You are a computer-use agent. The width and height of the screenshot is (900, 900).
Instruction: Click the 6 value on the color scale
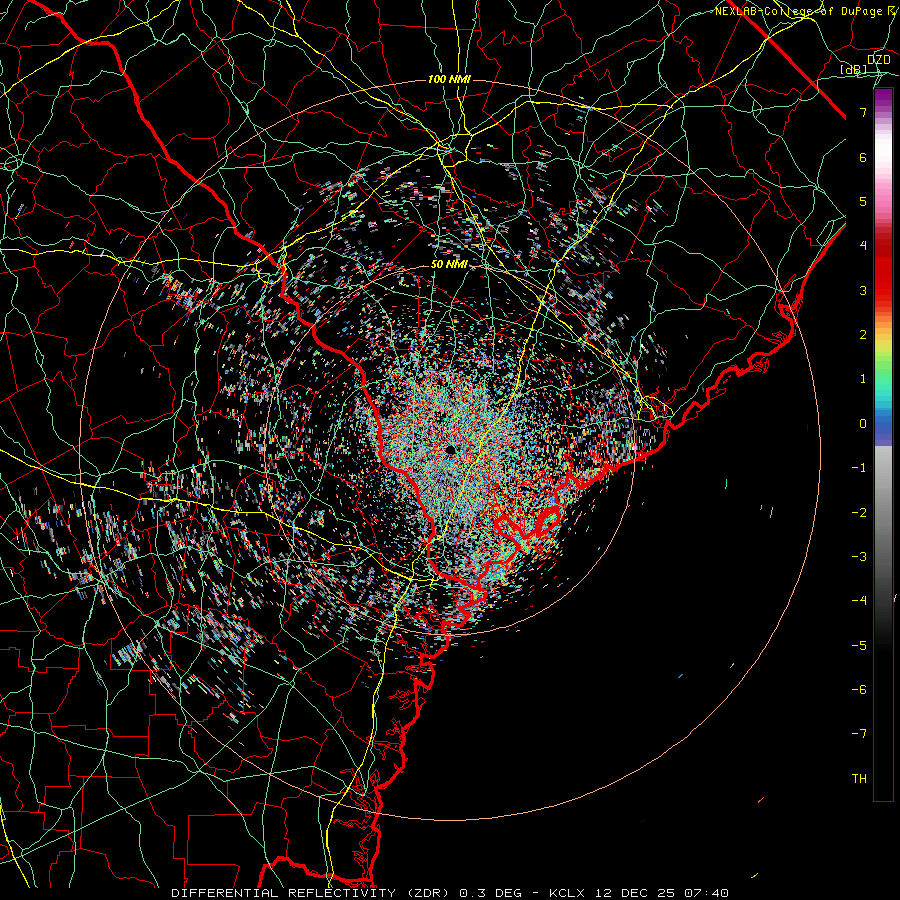863,157
